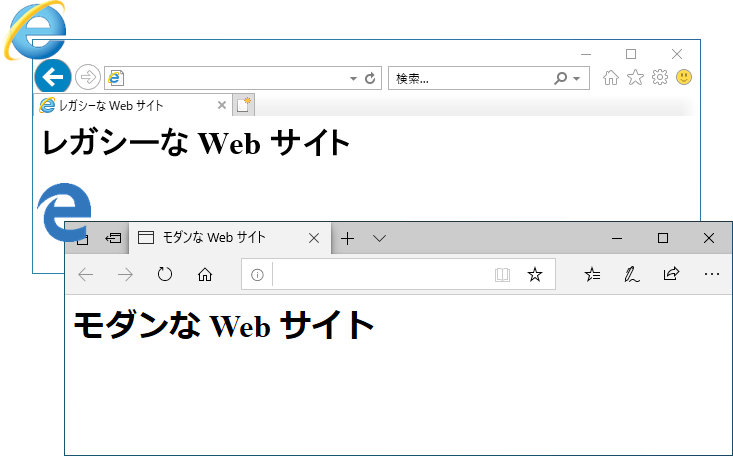Viewport: 733px width, 456px height.
Task: Open Edge web notes pen
Action: pos(632,275)
